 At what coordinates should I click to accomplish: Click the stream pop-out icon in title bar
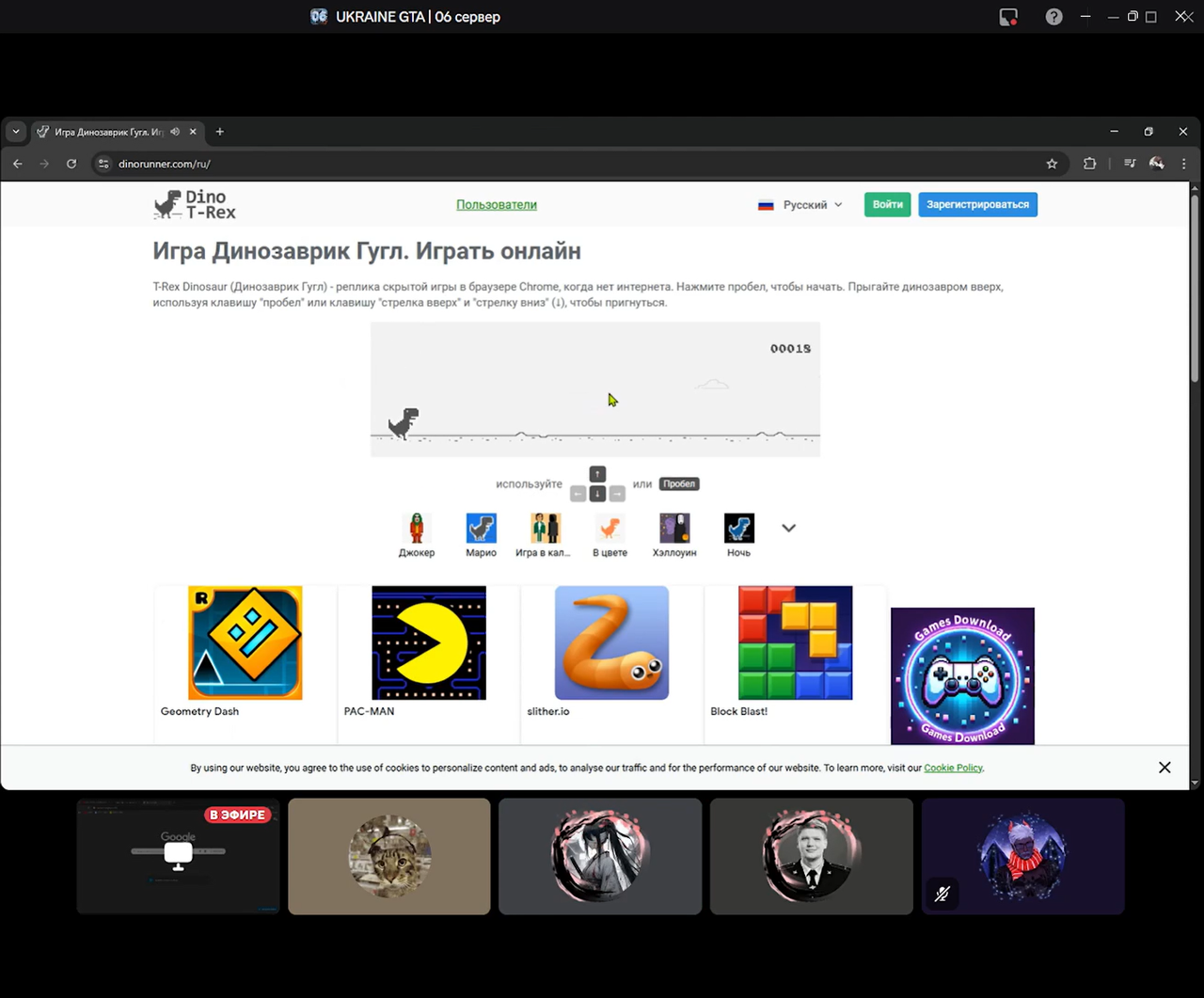pos(1008,17)
